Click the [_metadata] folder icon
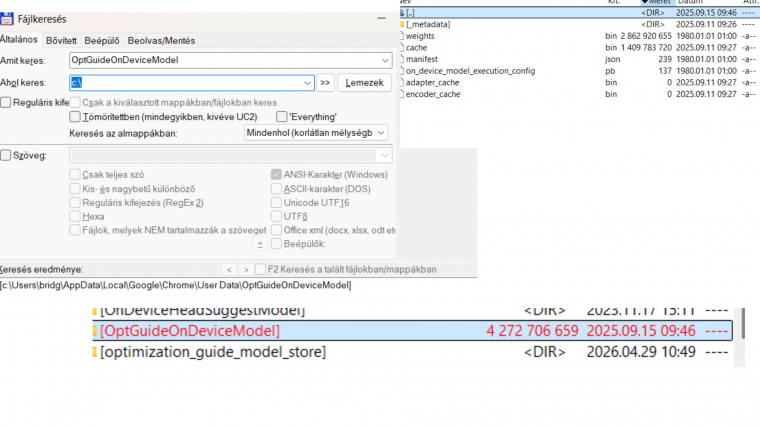The width and height of the screenshot is (760, 427). click(402, 24)
